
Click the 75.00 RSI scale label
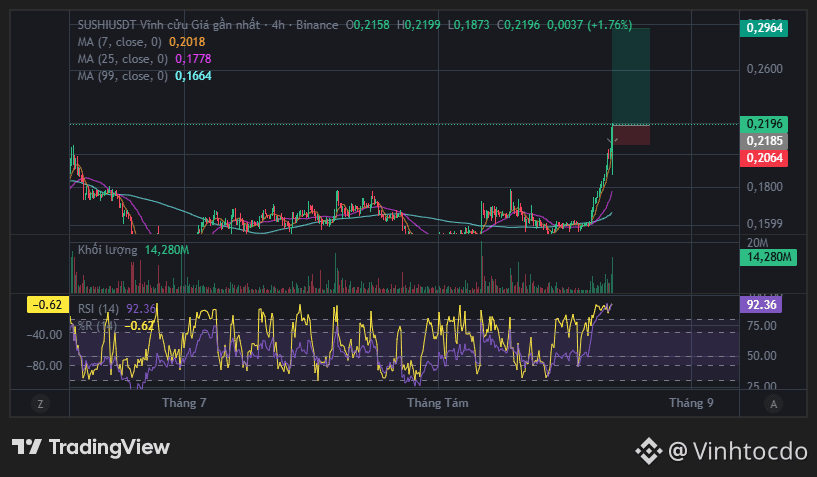coord(762,326)
